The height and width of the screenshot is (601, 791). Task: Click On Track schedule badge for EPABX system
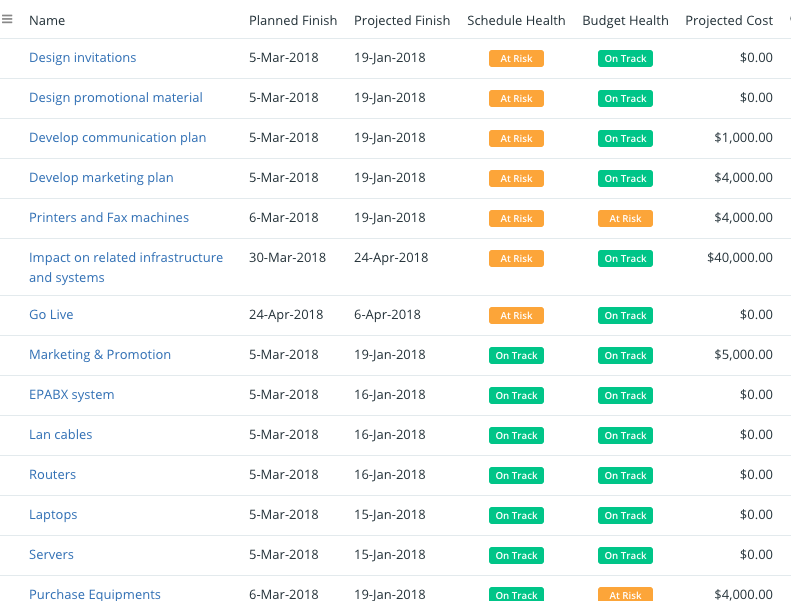coord(516,395)
